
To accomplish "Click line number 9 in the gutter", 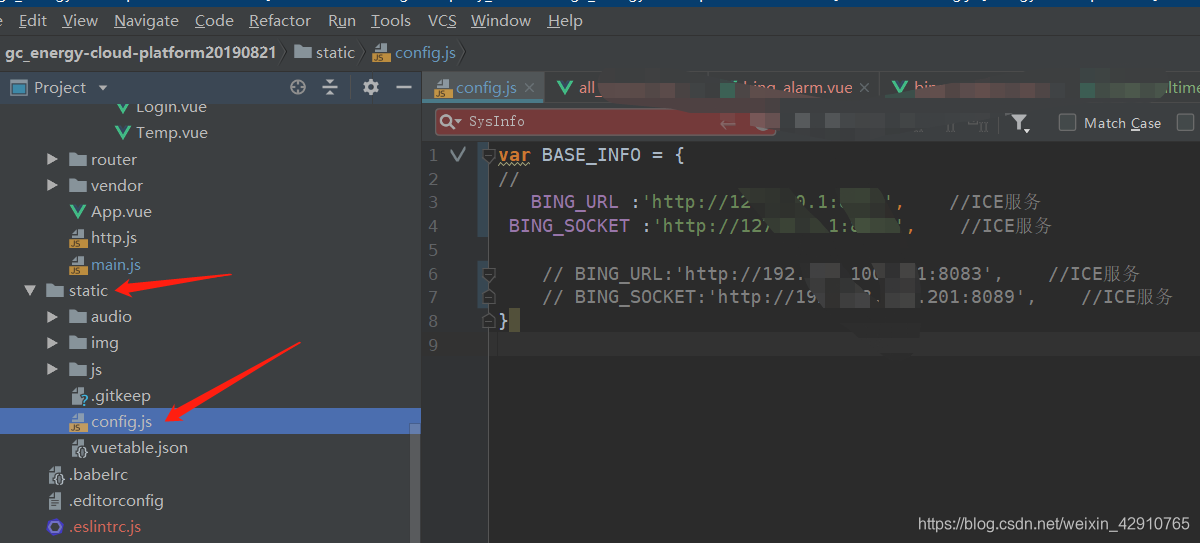I will click(x=432, y=345).
